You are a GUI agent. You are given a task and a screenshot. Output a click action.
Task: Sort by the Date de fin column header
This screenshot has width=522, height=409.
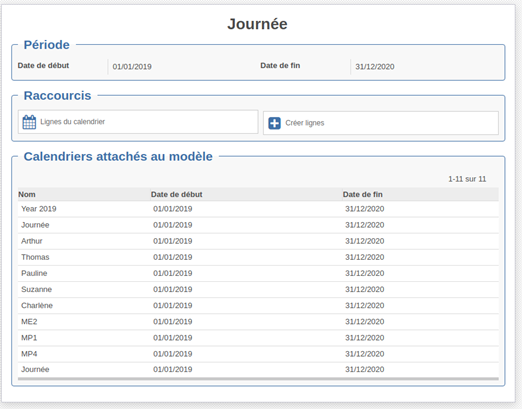tap(362, 194)
